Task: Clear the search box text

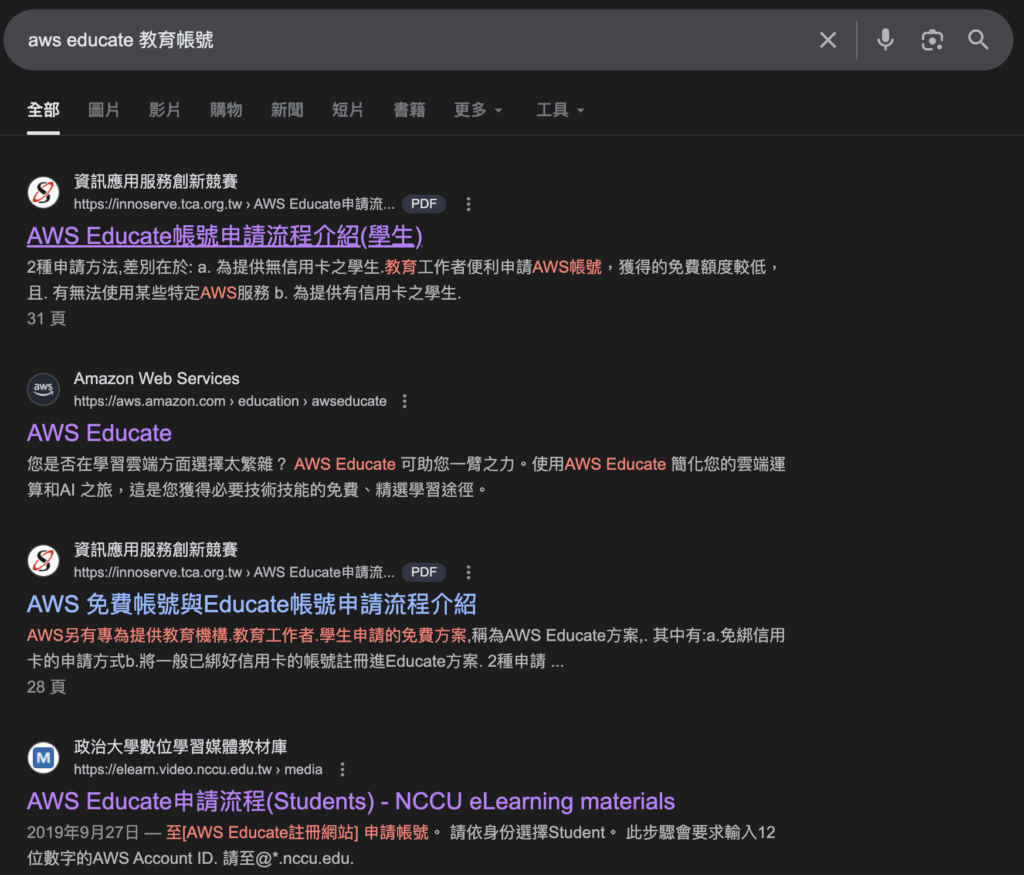Action: point(828,40)
